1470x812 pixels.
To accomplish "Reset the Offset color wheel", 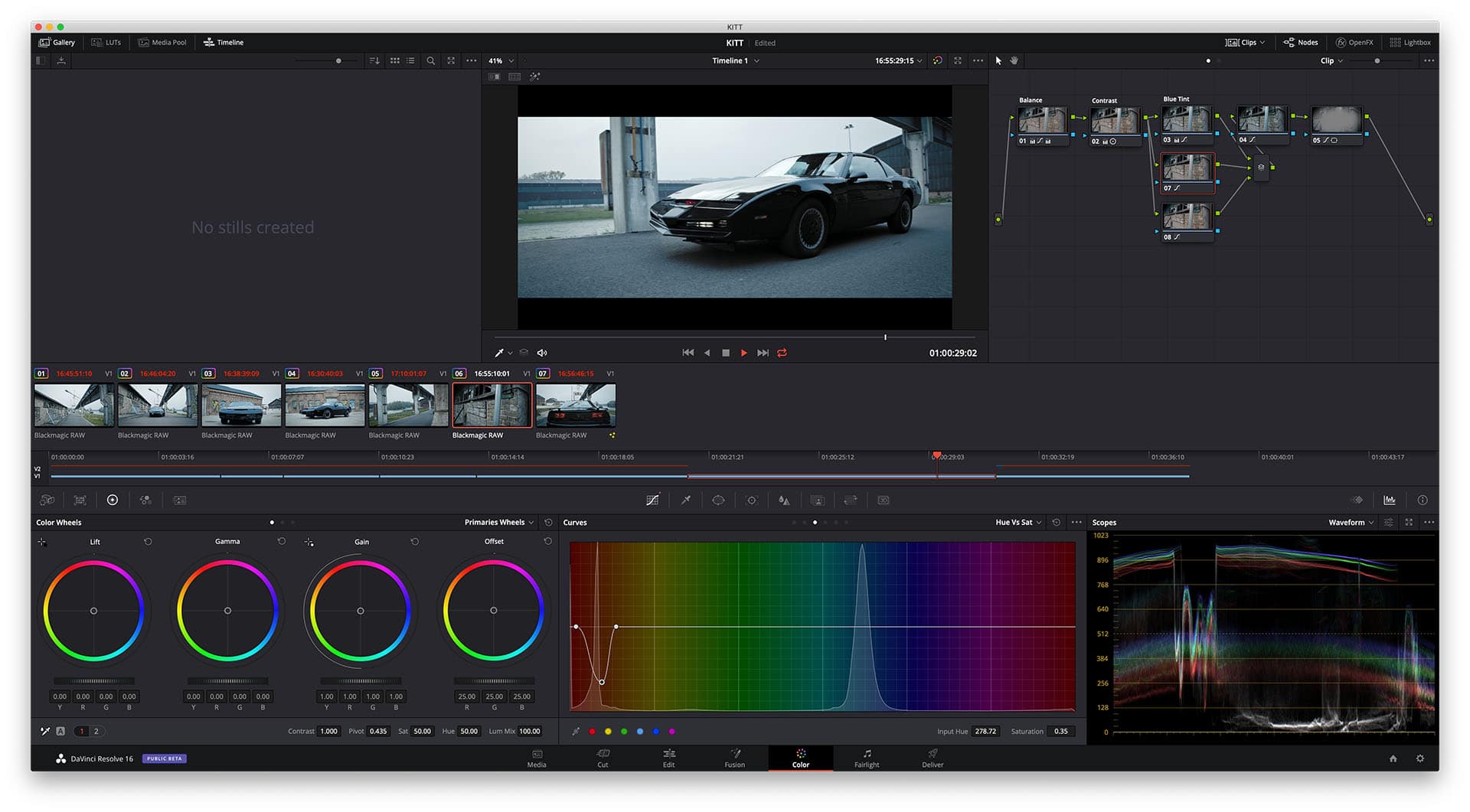I will coord(548,541).
